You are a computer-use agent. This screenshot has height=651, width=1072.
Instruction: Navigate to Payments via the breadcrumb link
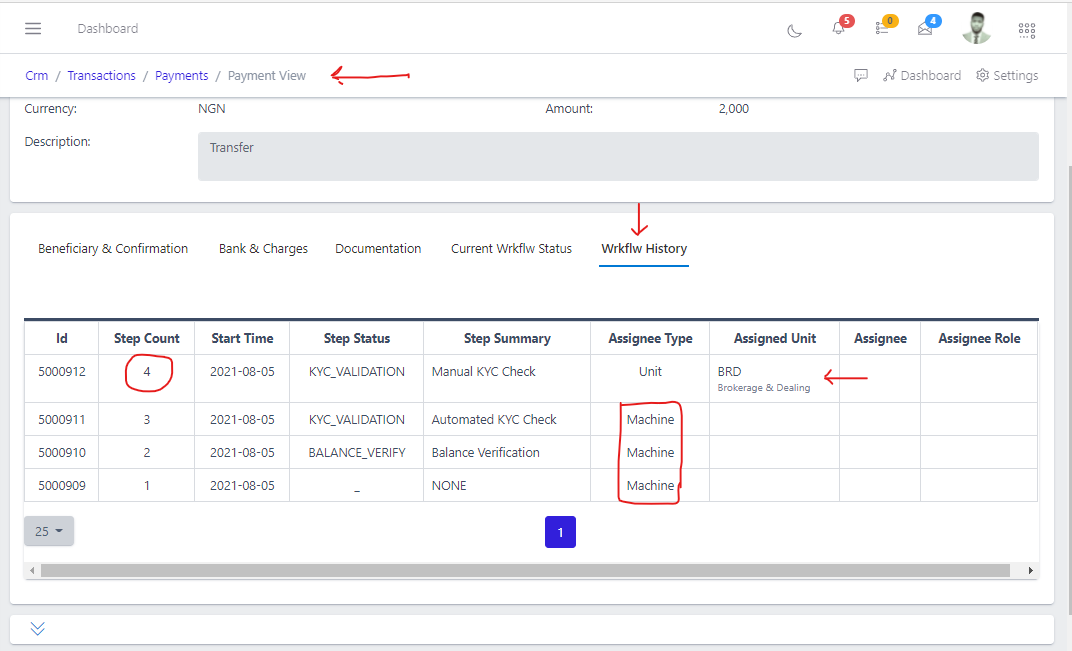[181, 75]
